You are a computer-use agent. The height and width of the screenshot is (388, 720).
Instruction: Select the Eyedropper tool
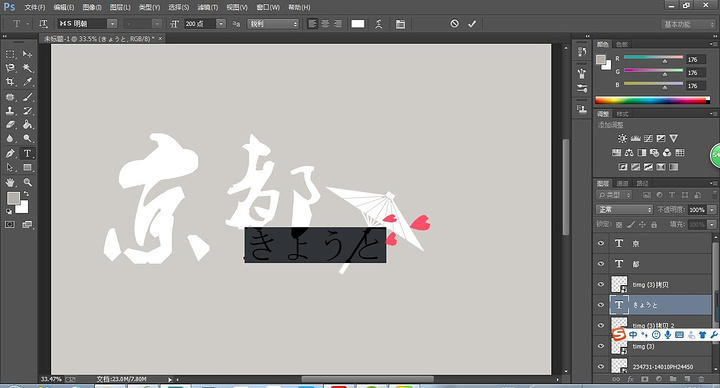pyautogui.click(x=28, y=82)
